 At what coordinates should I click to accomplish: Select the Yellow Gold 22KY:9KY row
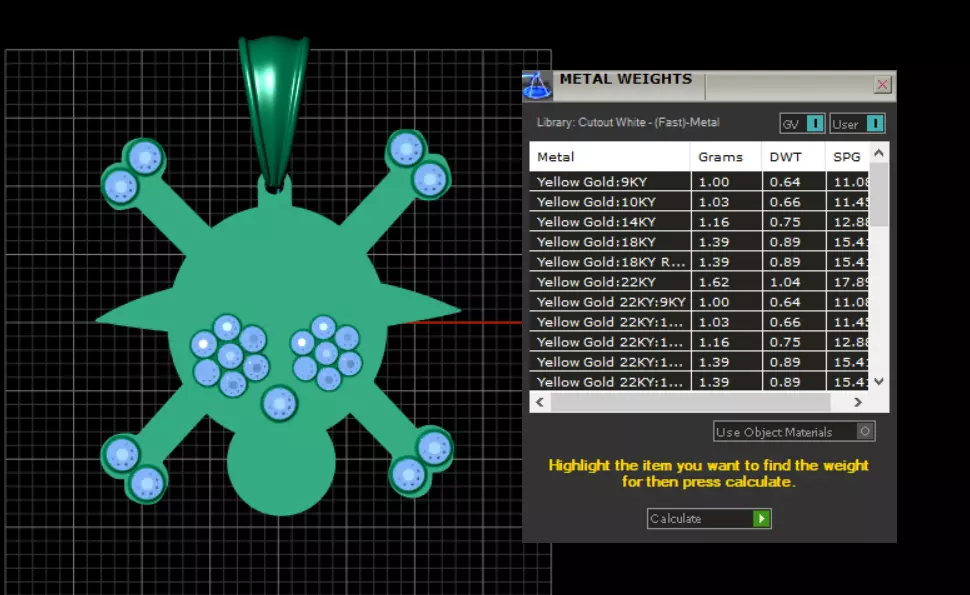[x=699, y=302]
